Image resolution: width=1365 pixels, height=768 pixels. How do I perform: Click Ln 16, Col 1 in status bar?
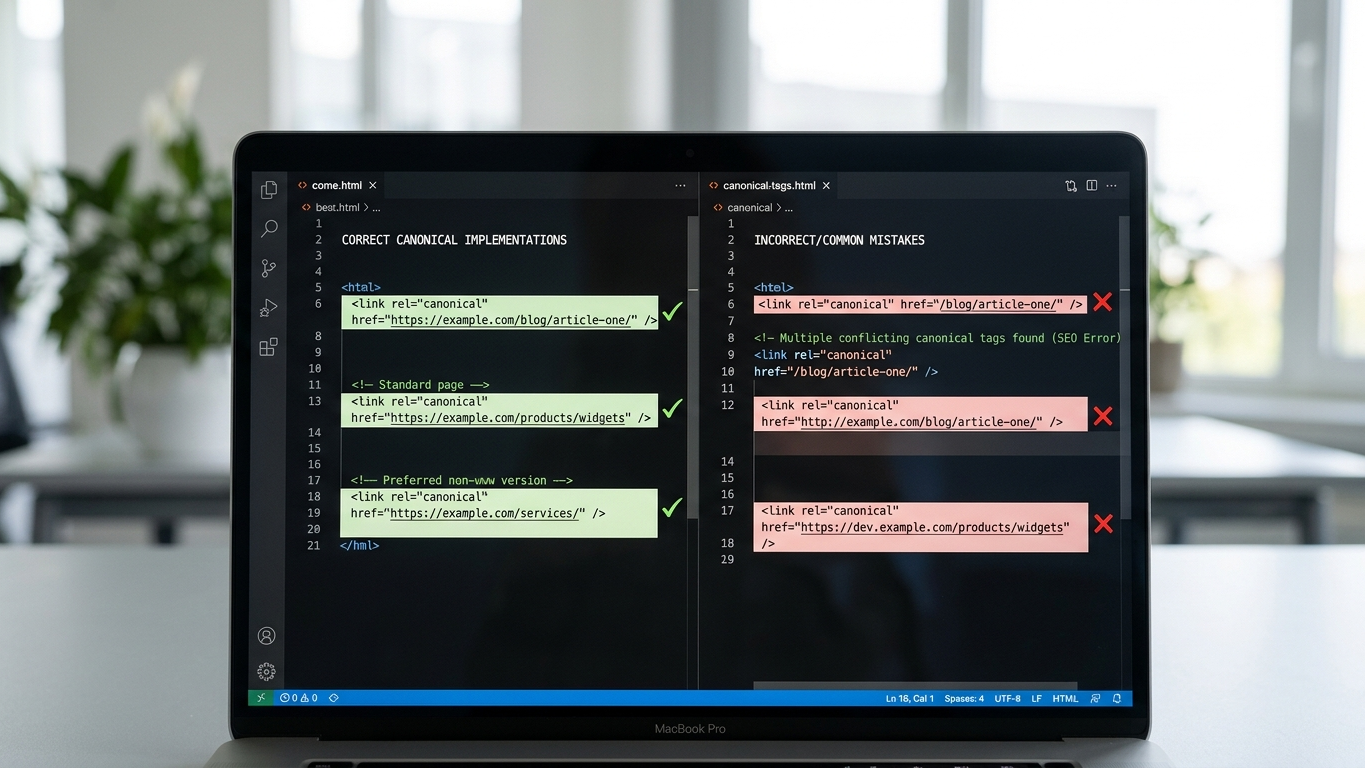click(x=910, y=698)
